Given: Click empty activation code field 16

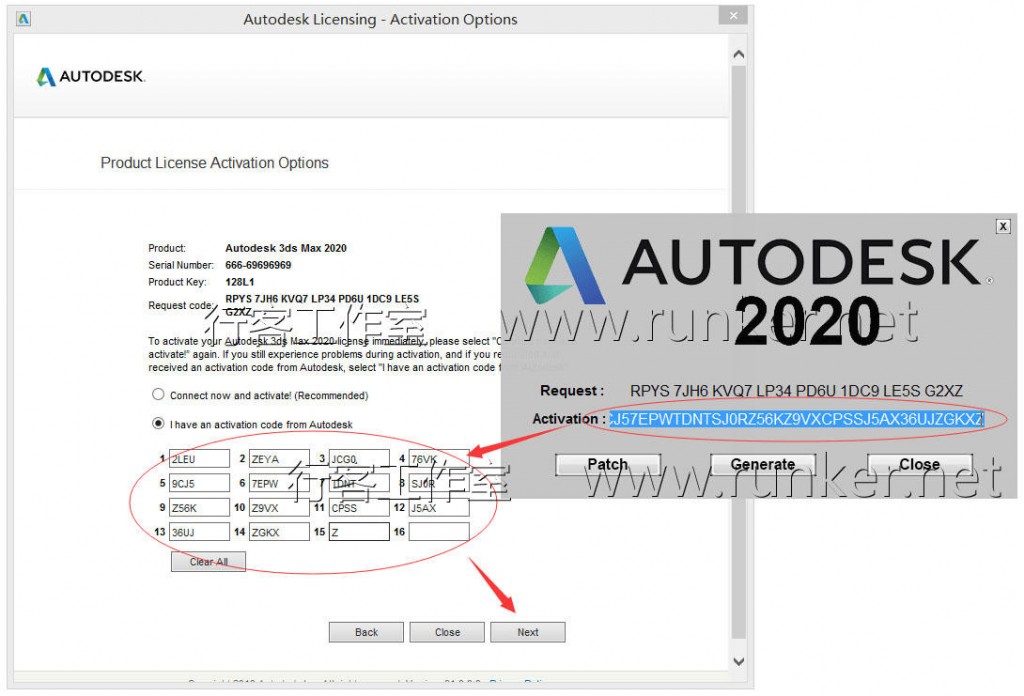Looking at the screenshot, I should [x=440, y=531].
